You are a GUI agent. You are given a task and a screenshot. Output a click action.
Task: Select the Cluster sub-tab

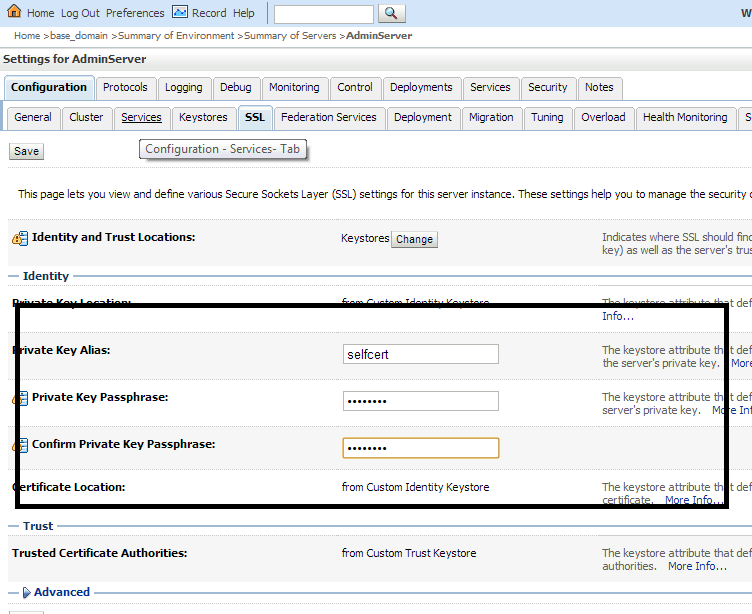(x=86, y=118)
